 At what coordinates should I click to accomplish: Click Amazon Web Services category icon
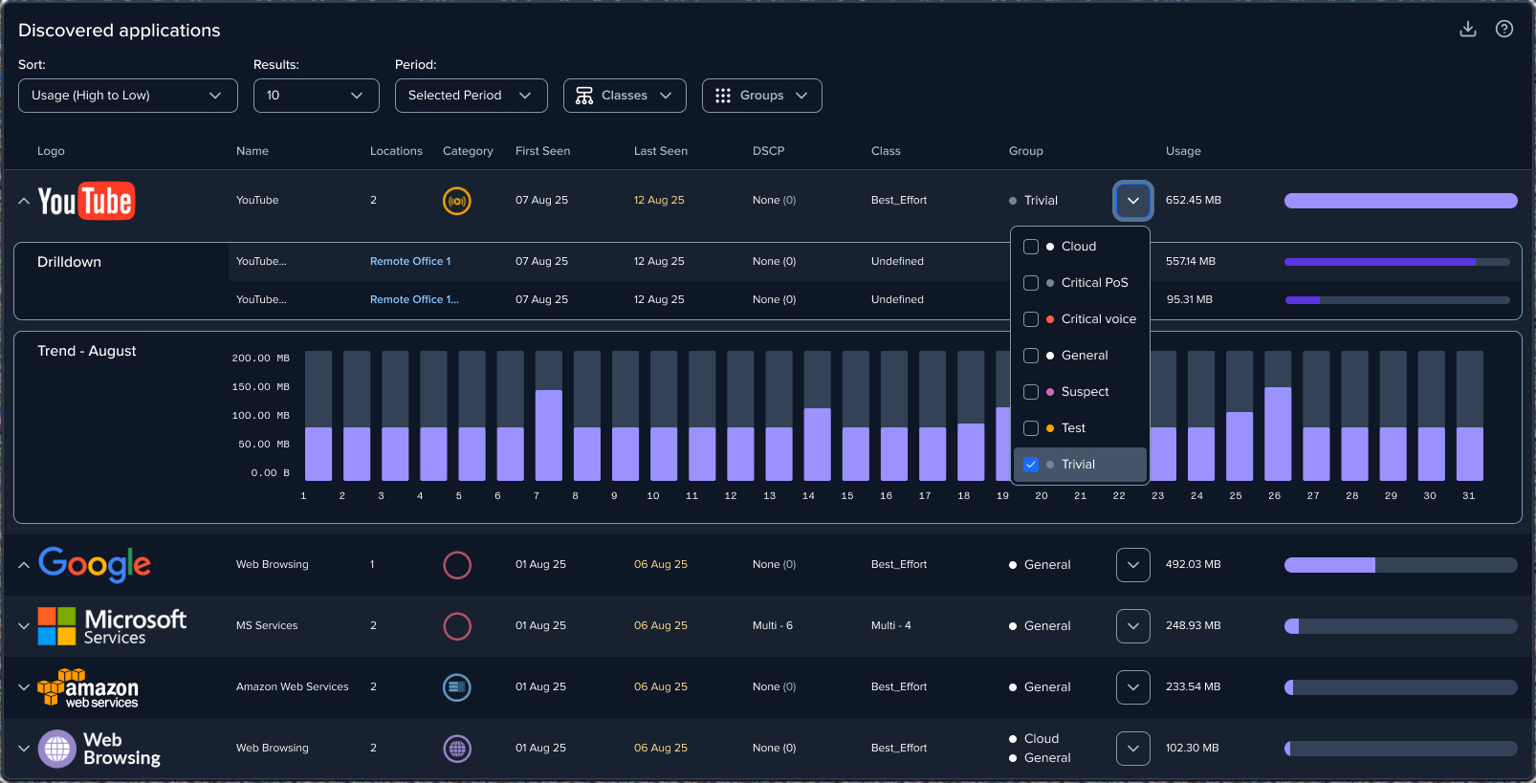[458, 687]
